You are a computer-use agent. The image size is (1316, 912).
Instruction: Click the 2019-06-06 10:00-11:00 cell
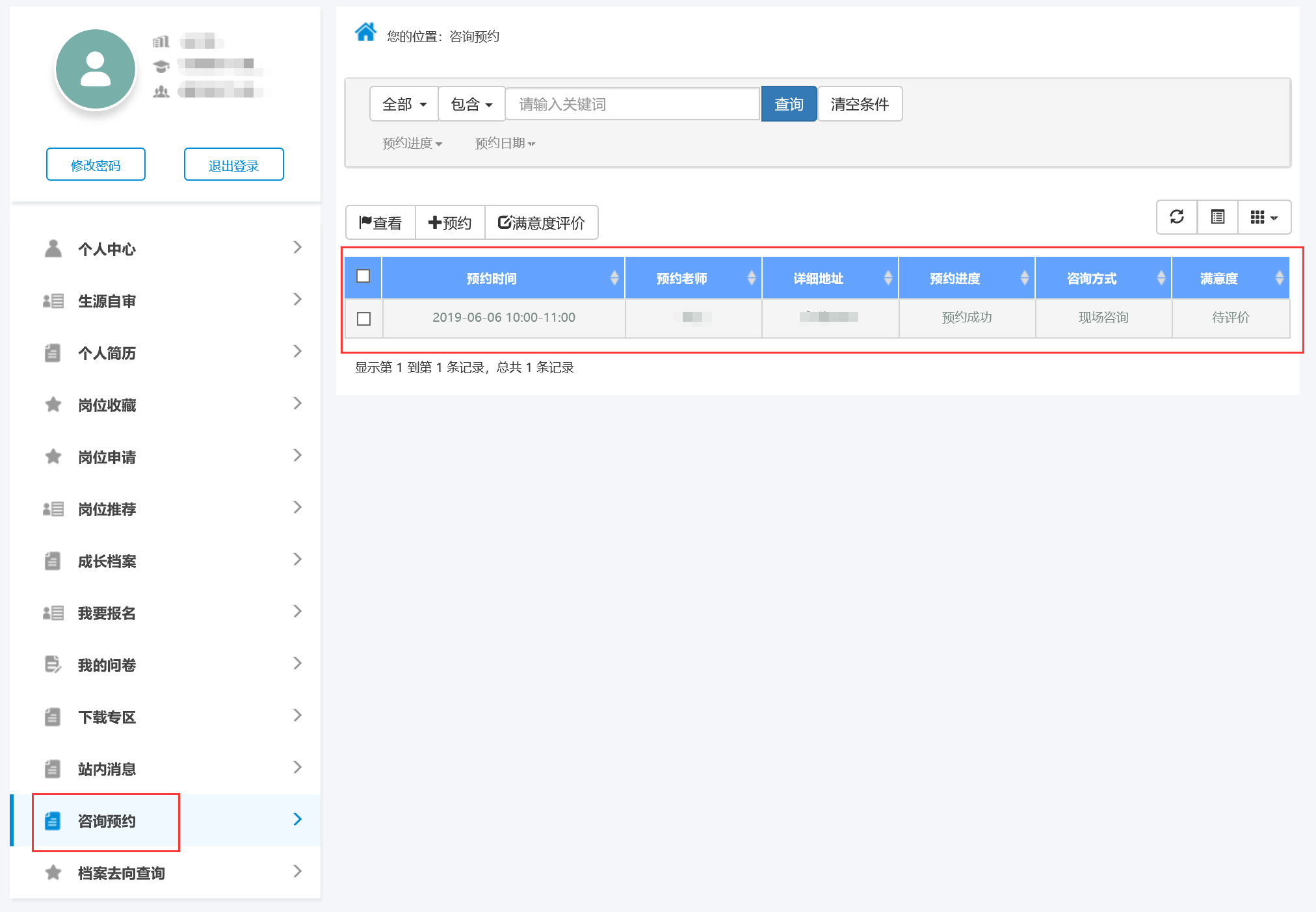pos(504,318)
